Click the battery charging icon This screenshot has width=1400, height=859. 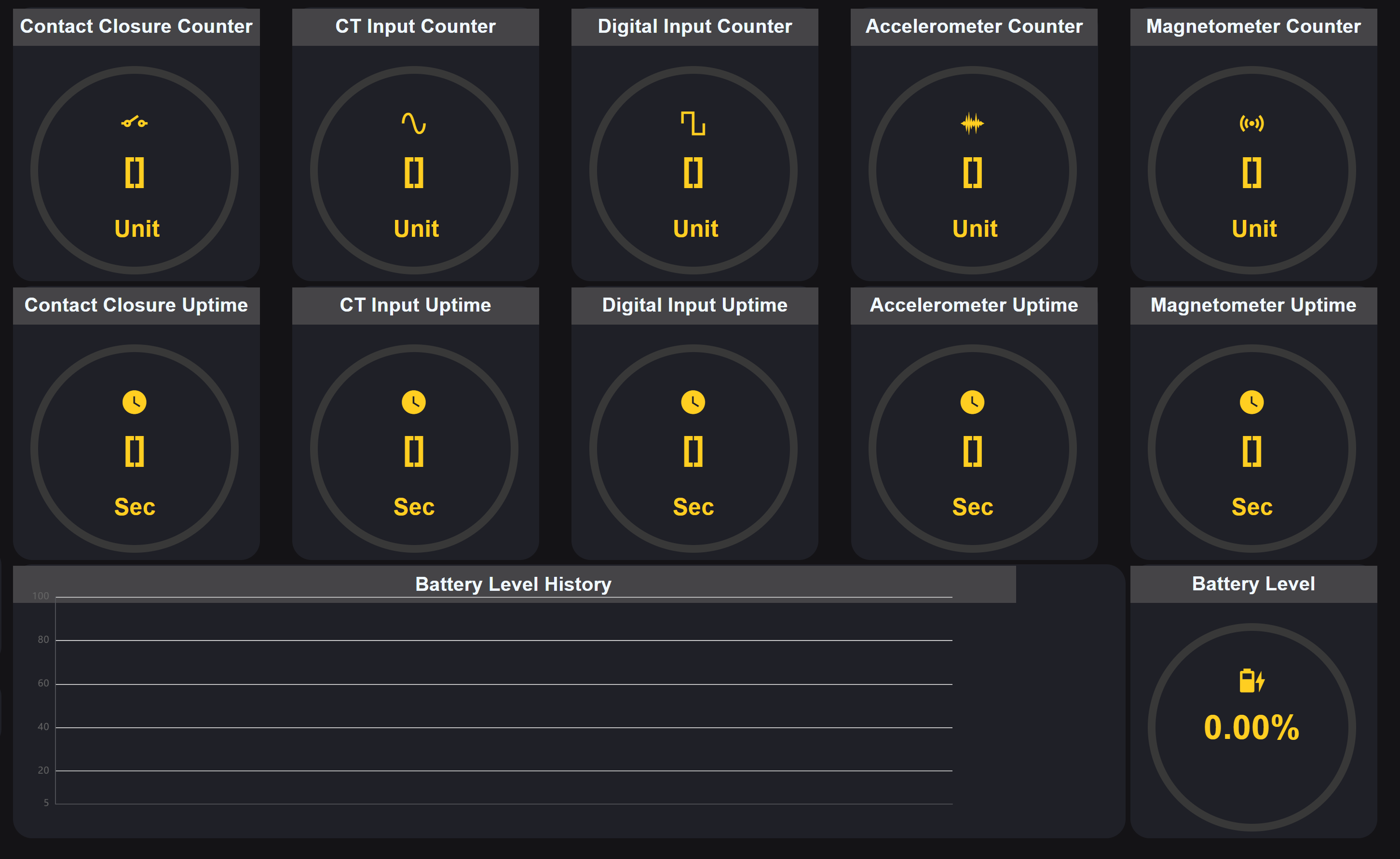click(1251, 681)
